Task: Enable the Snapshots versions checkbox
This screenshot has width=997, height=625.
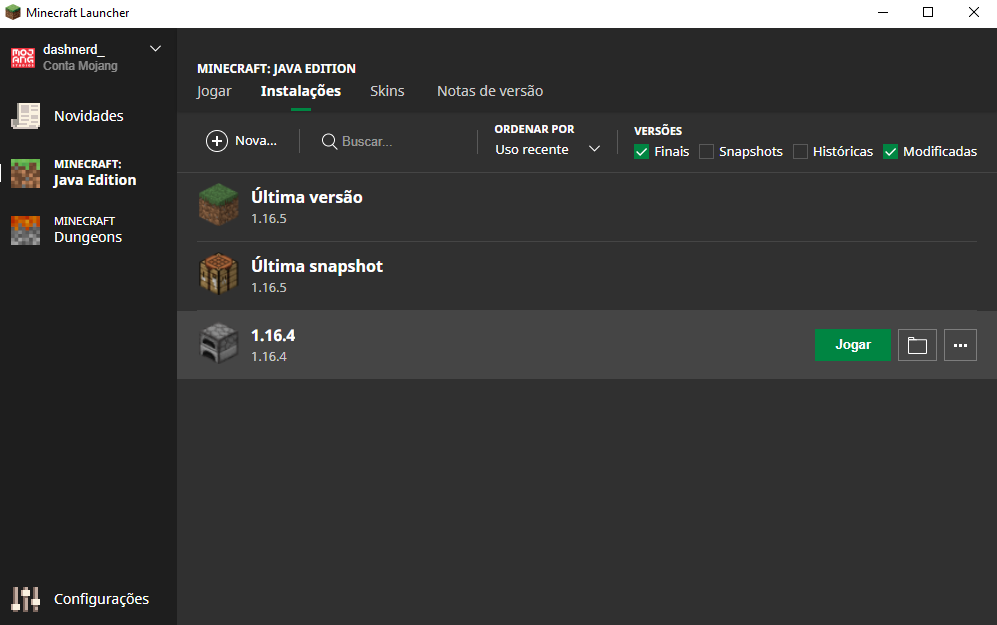Action: point(706,152)
